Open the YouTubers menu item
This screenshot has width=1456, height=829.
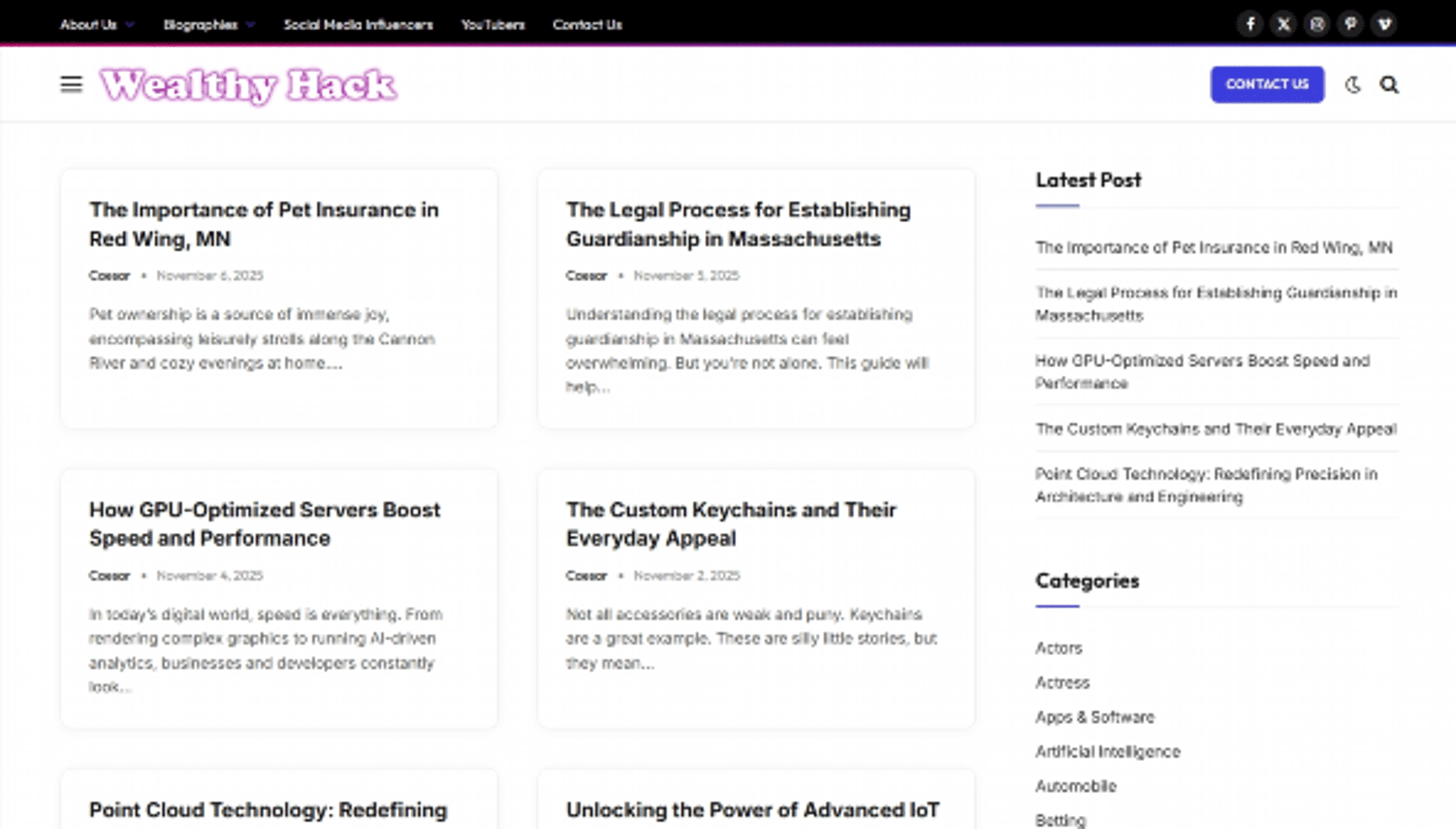tap(493, 25)
